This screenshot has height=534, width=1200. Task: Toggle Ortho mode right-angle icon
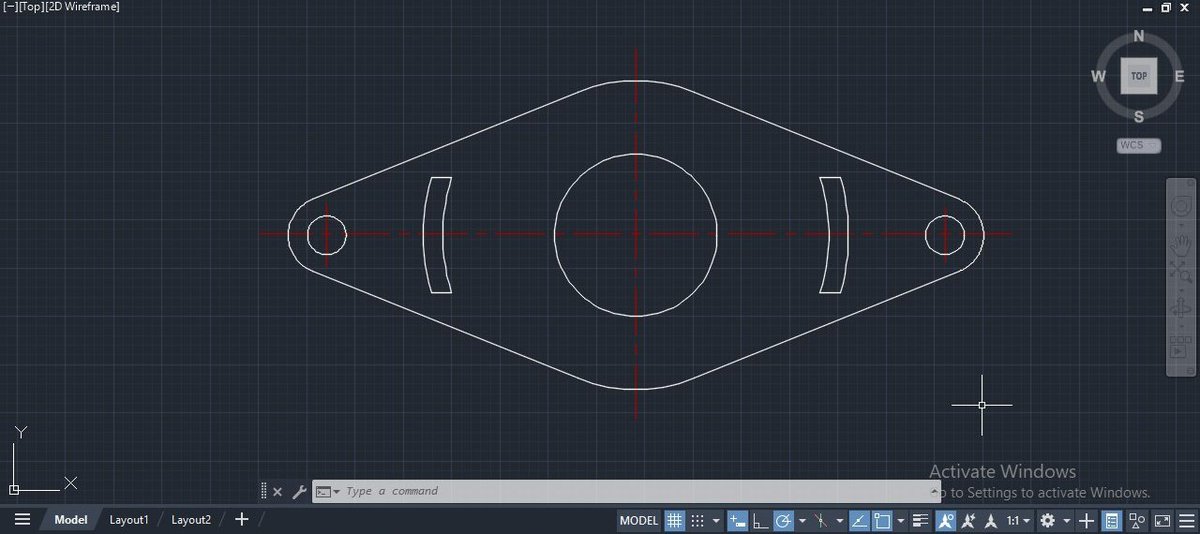[x=760, y=520]
